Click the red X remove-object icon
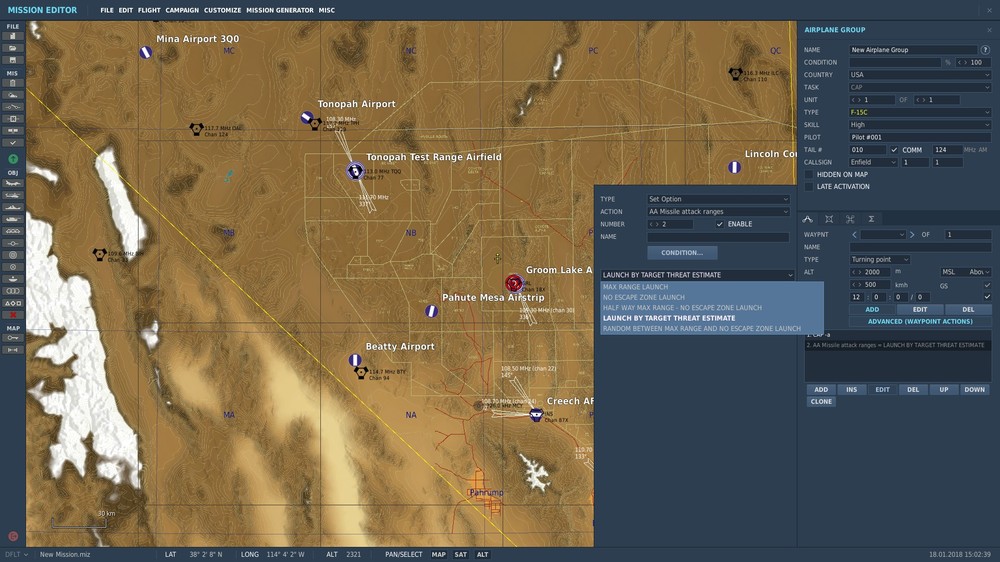This screenshot has height=562, width=1000. click(x=12, y=315)
